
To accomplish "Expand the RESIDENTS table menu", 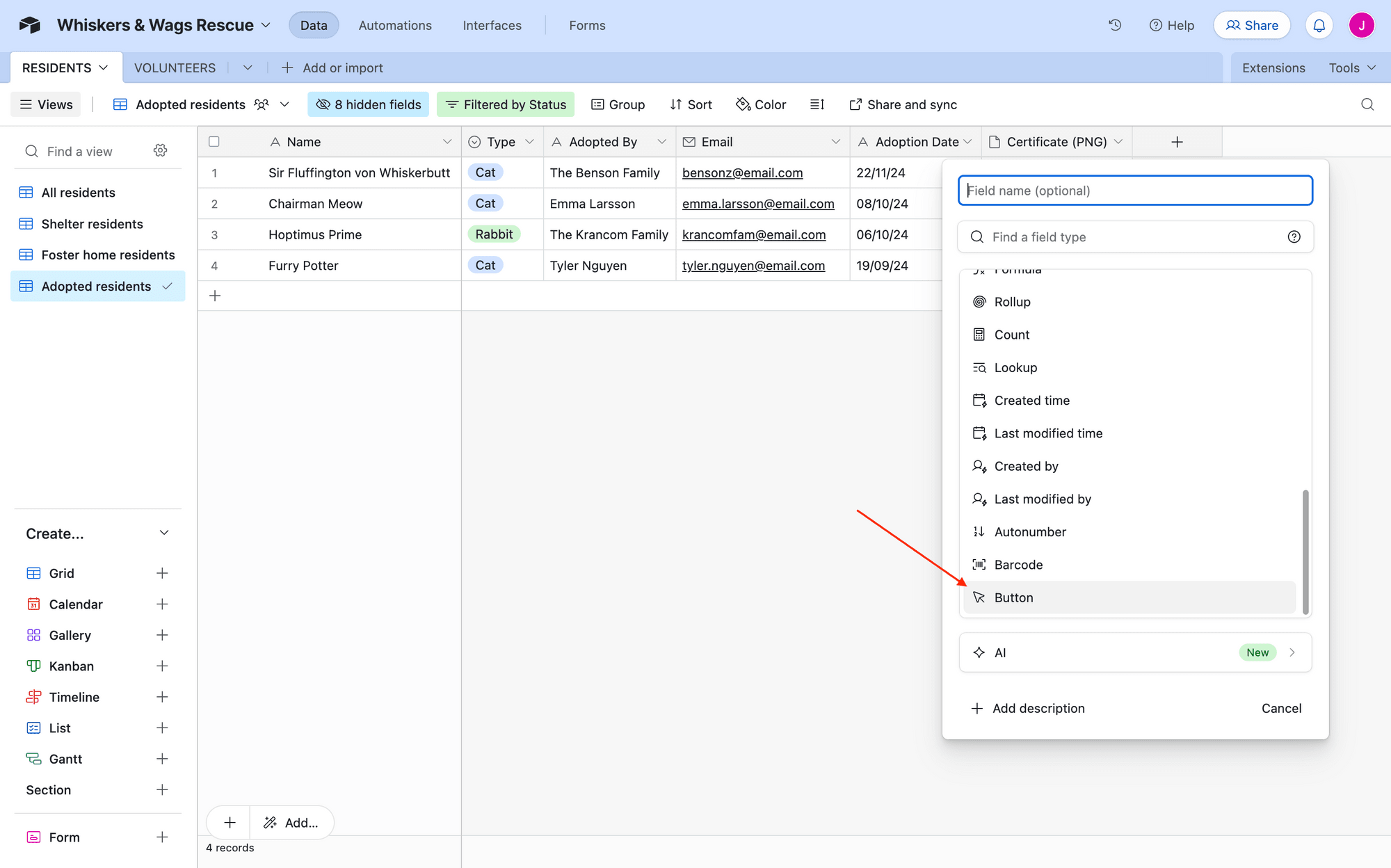I will [x=104, y=67].
